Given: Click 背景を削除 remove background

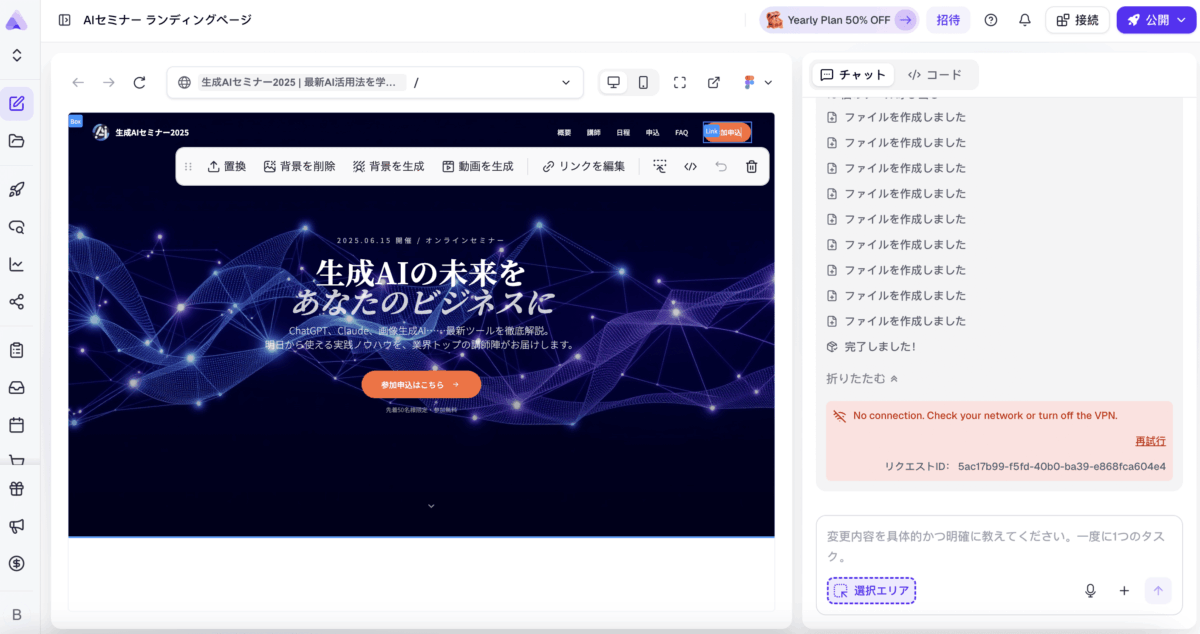Looking at the screenshot, I should pos(299,166).
